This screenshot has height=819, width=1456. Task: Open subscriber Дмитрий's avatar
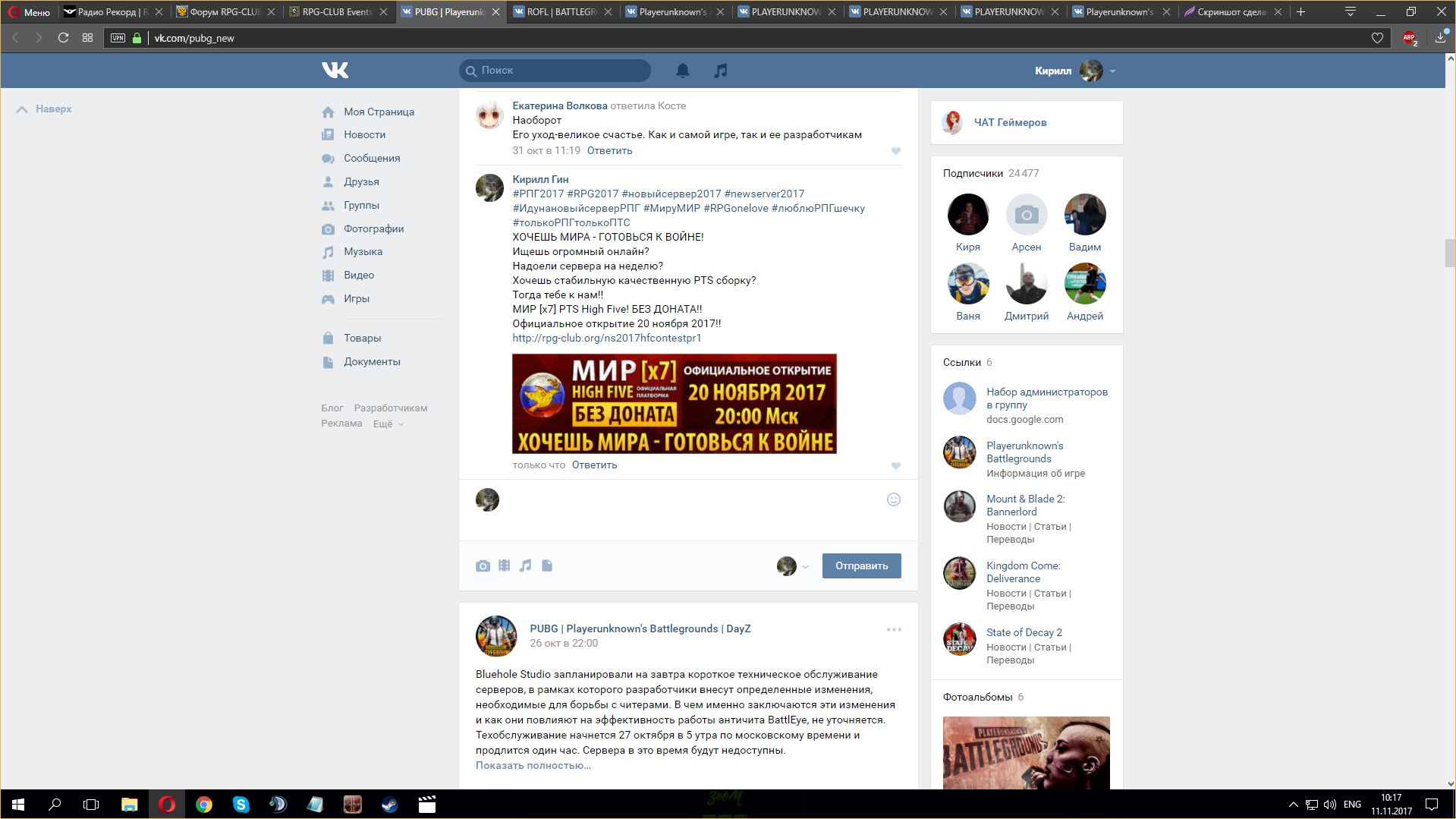[1027, 283]
